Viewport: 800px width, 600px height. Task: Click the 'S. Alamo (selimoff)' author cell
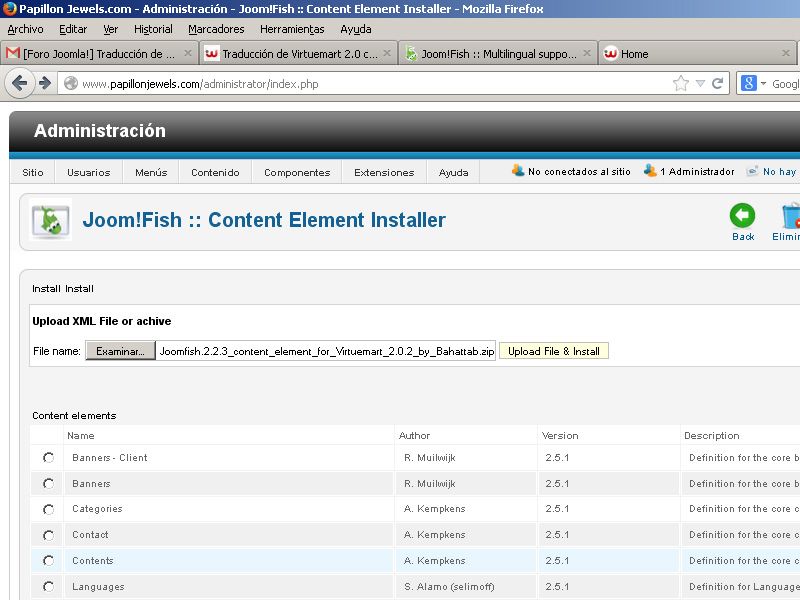(x=449, y=587)
